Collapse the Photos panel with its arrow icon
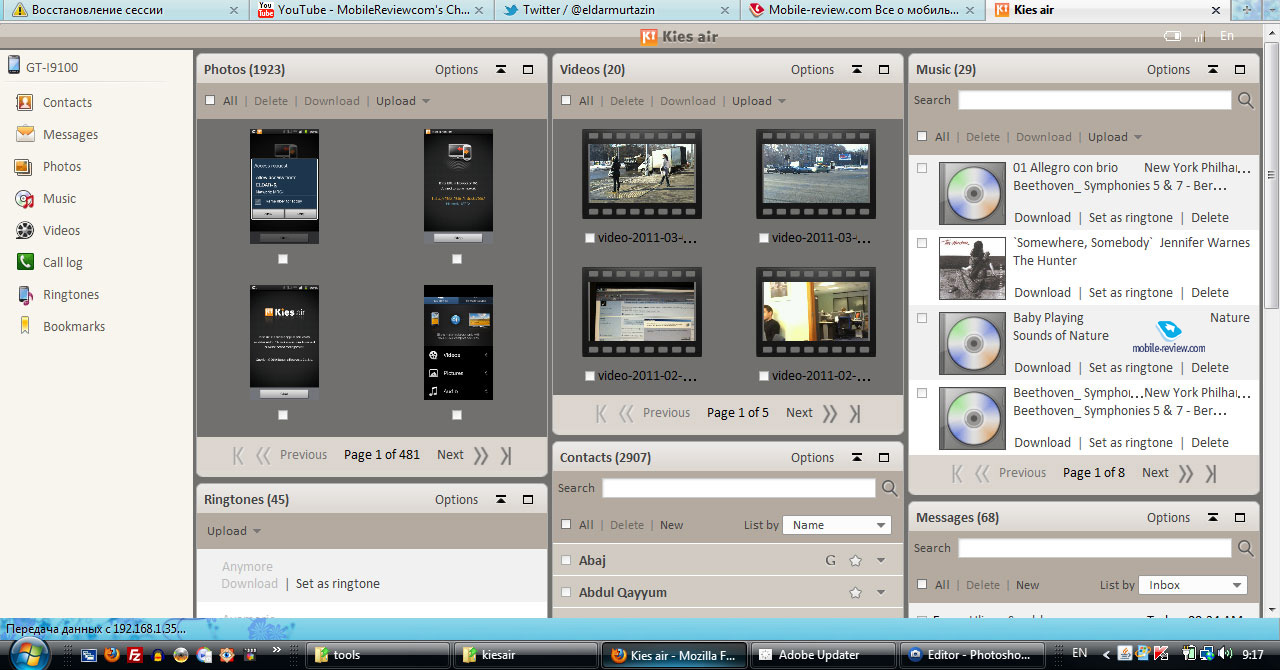Screen dimensions: 1280x670 point(501,70)
